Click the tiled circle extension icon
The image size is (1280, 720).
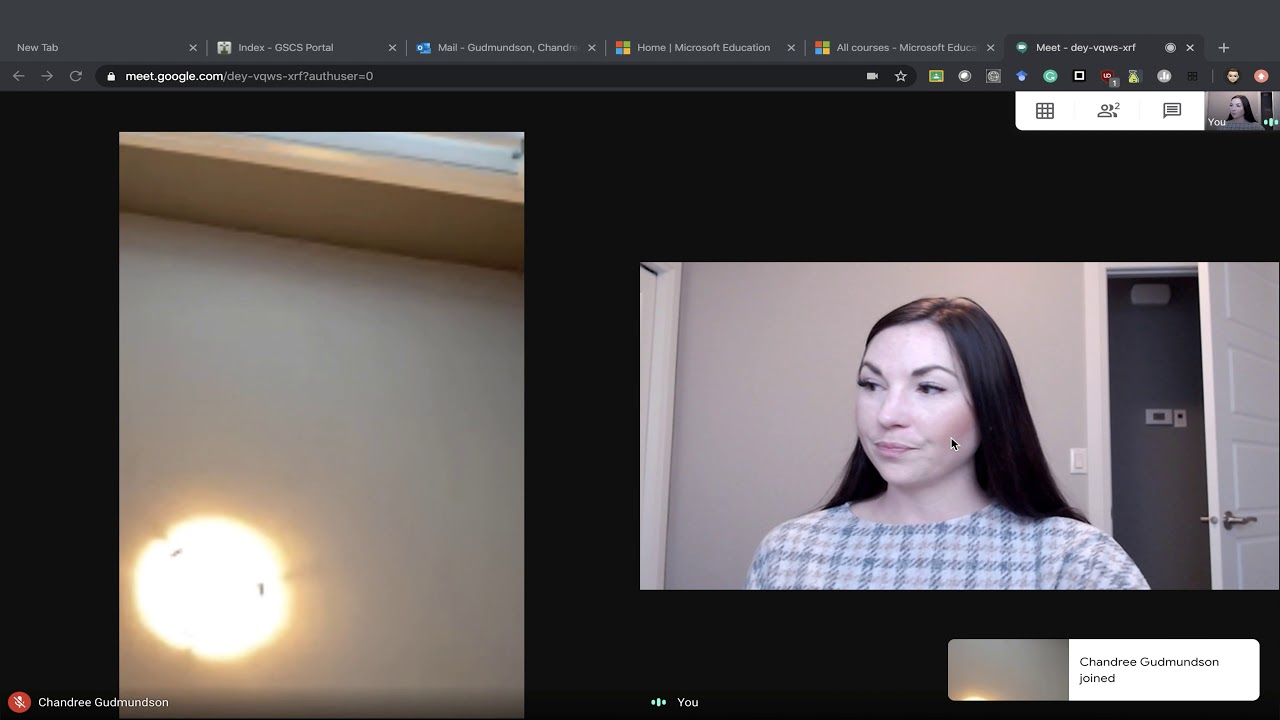(993, 76)
